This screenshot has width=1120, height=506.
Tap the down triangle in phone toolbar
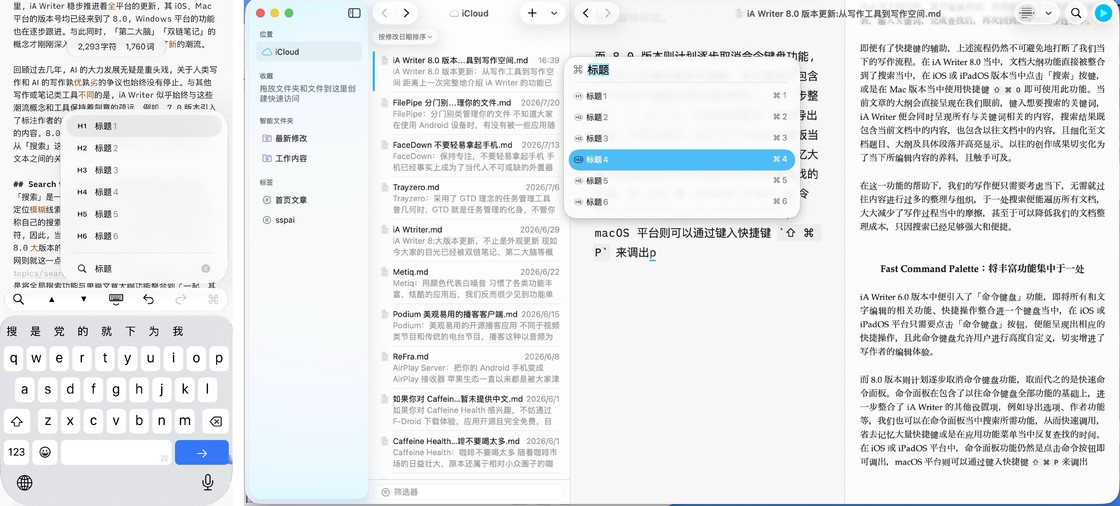click(84, 299)
